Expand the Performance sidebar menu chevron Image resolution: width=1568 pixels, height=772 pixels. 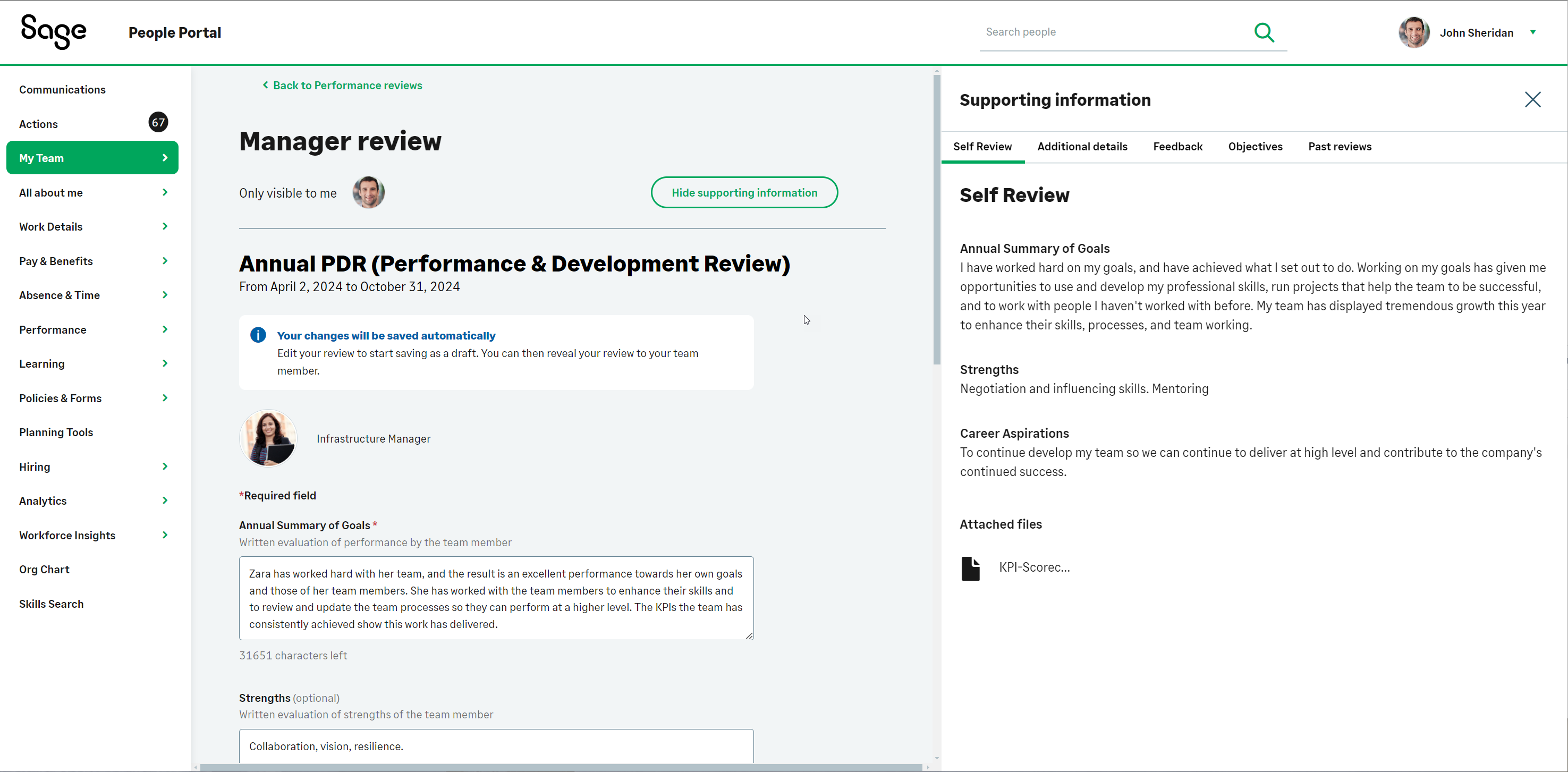click(x=165, y=329)
